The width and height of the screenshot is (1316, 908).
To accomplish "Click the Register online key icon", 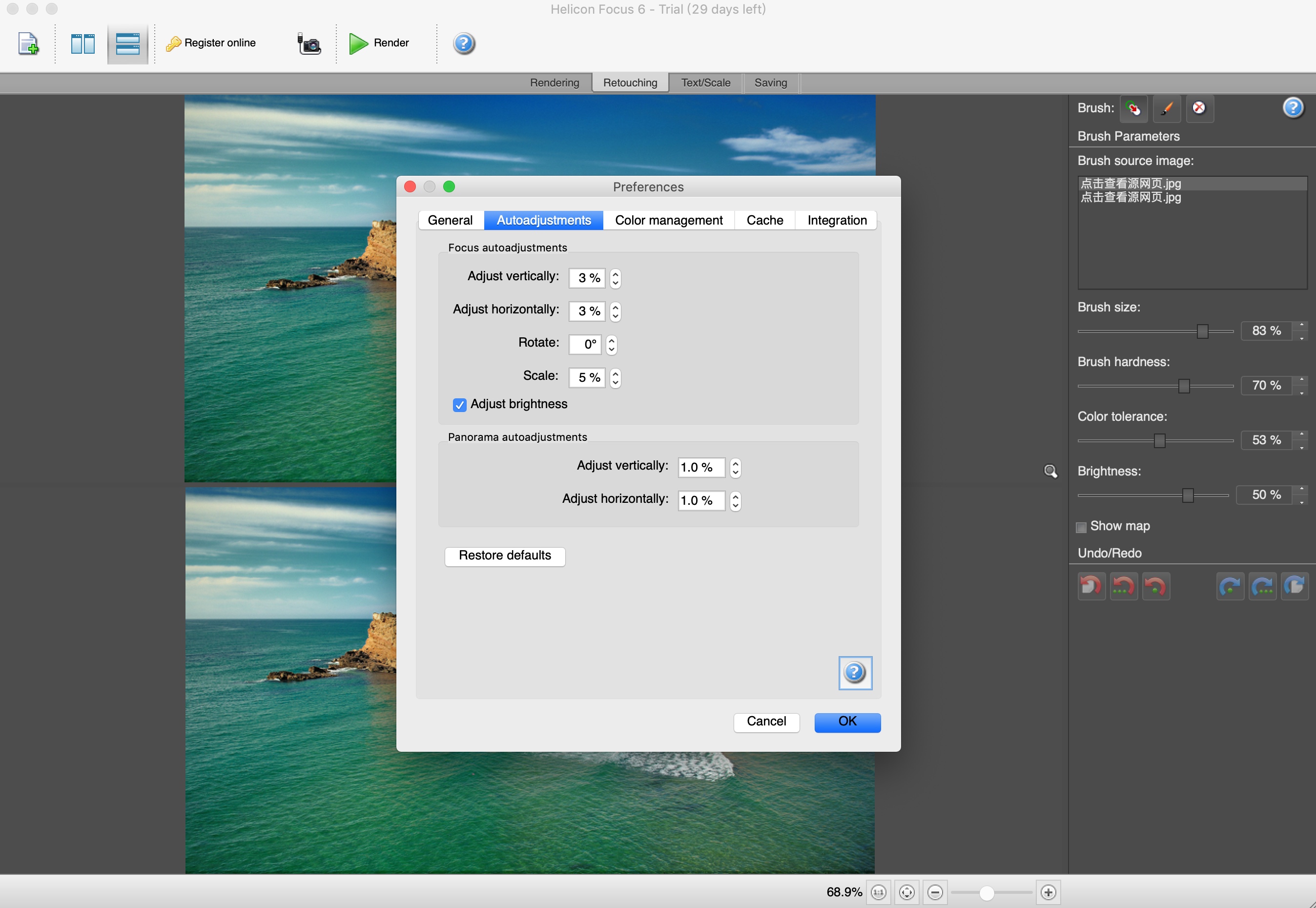I will pos(173,44).
